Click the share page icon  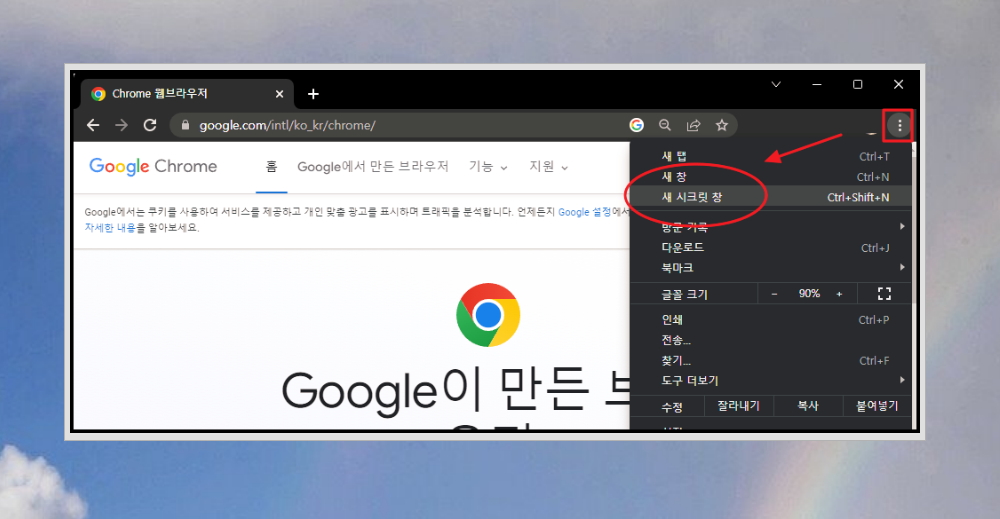point(693,125)
